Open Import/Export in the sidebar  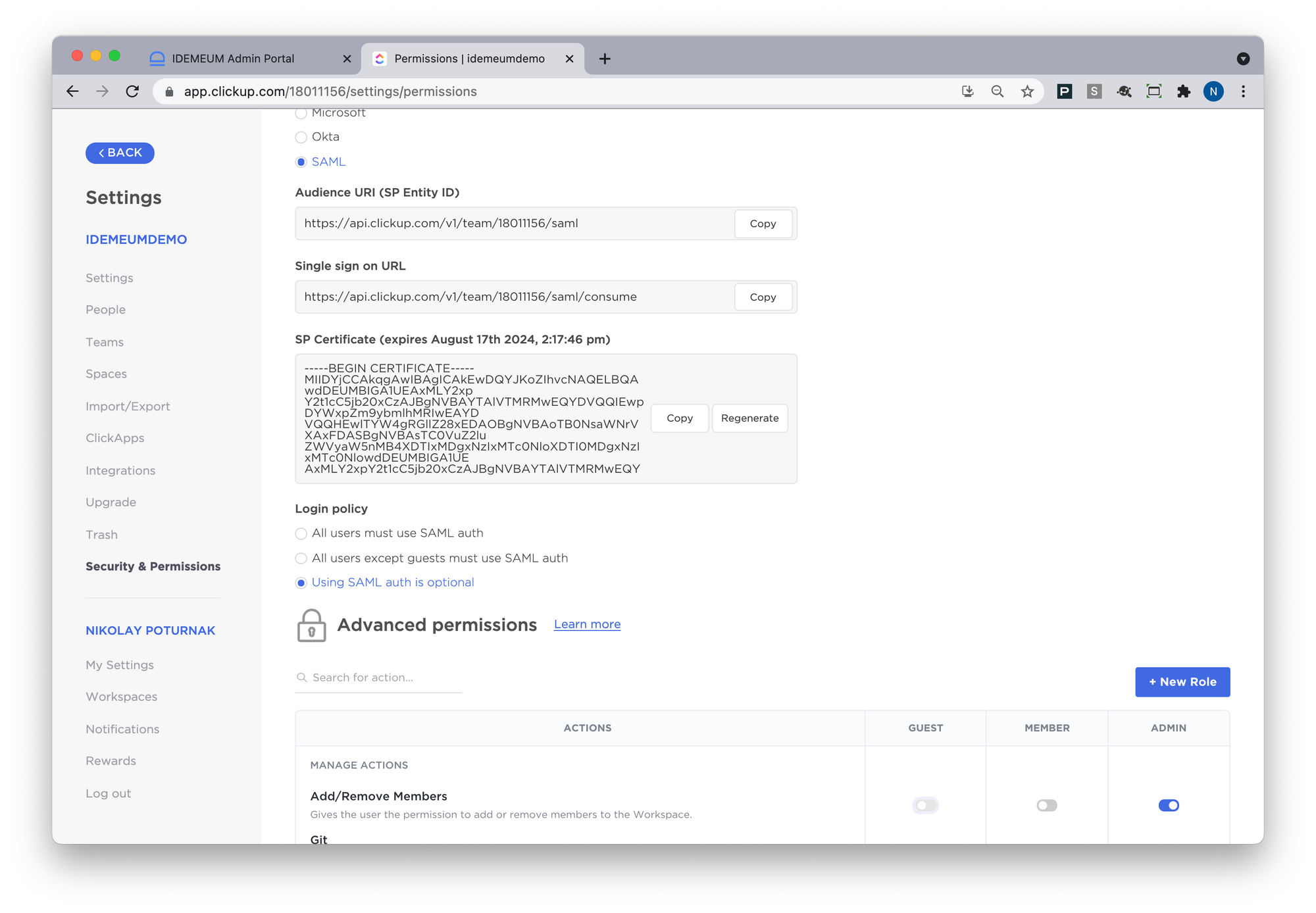point(128,407)
